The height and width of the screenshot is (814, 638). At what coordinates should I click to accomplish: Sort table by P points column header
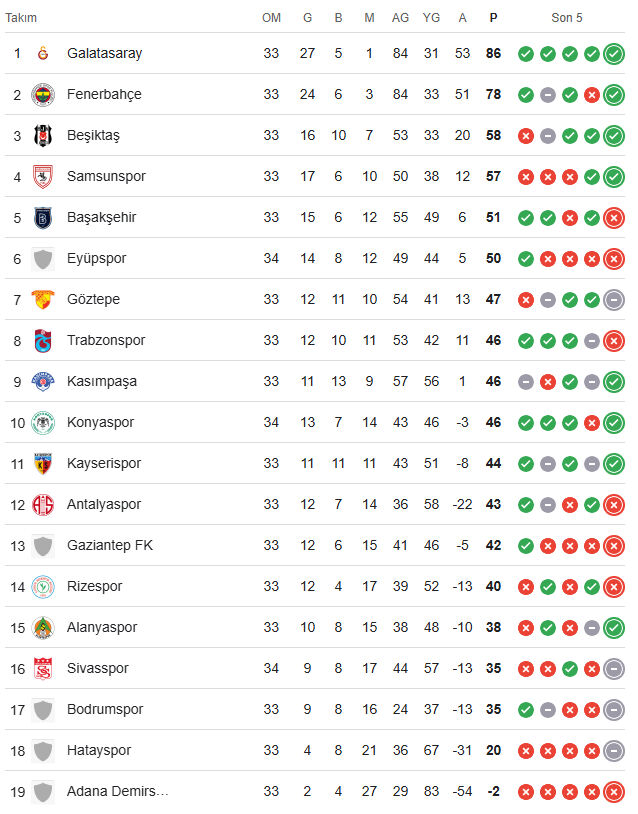(493, 18)
